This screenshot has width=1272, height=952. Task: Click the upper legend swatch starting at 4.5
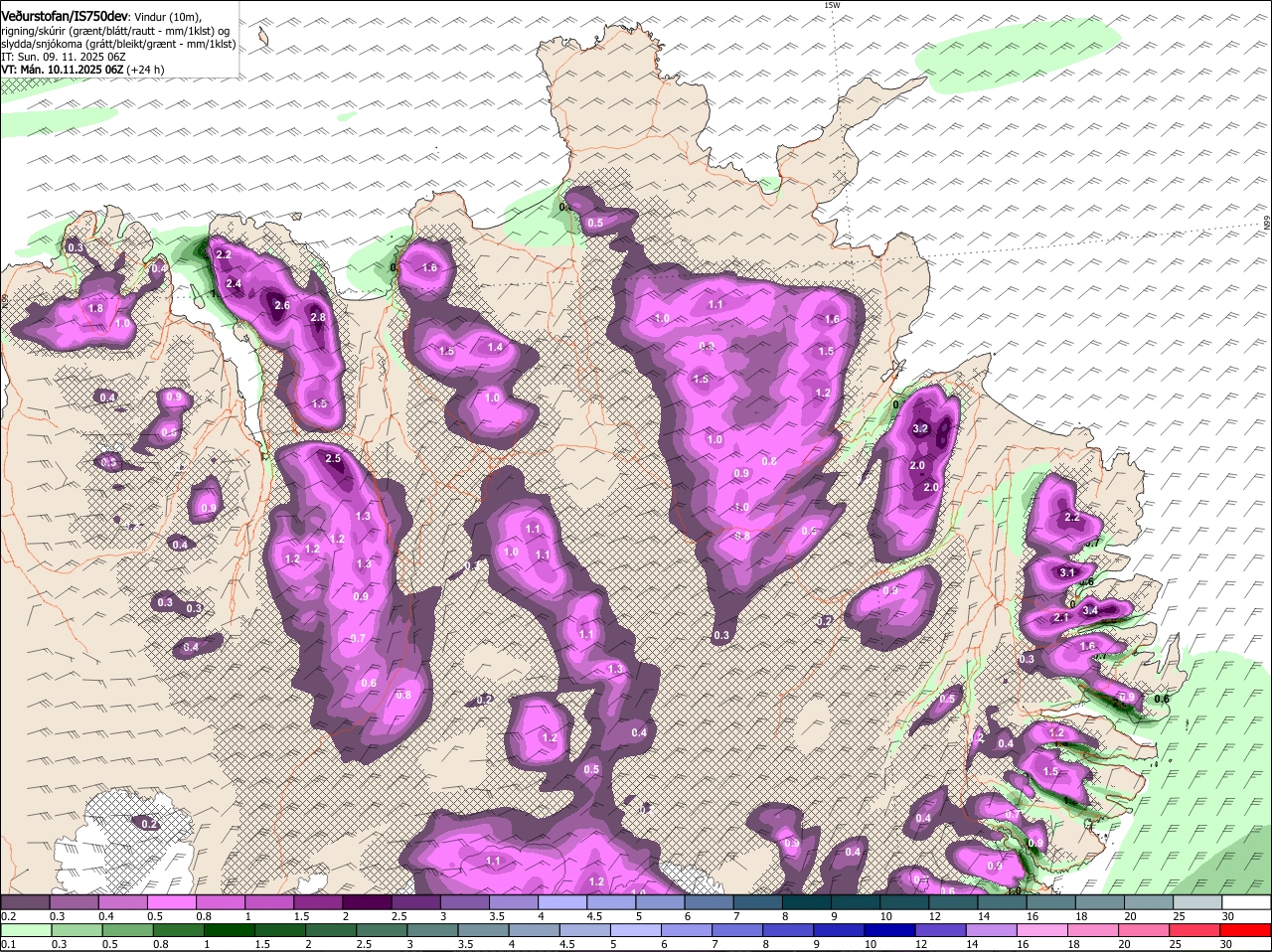[x=611, y=902]
